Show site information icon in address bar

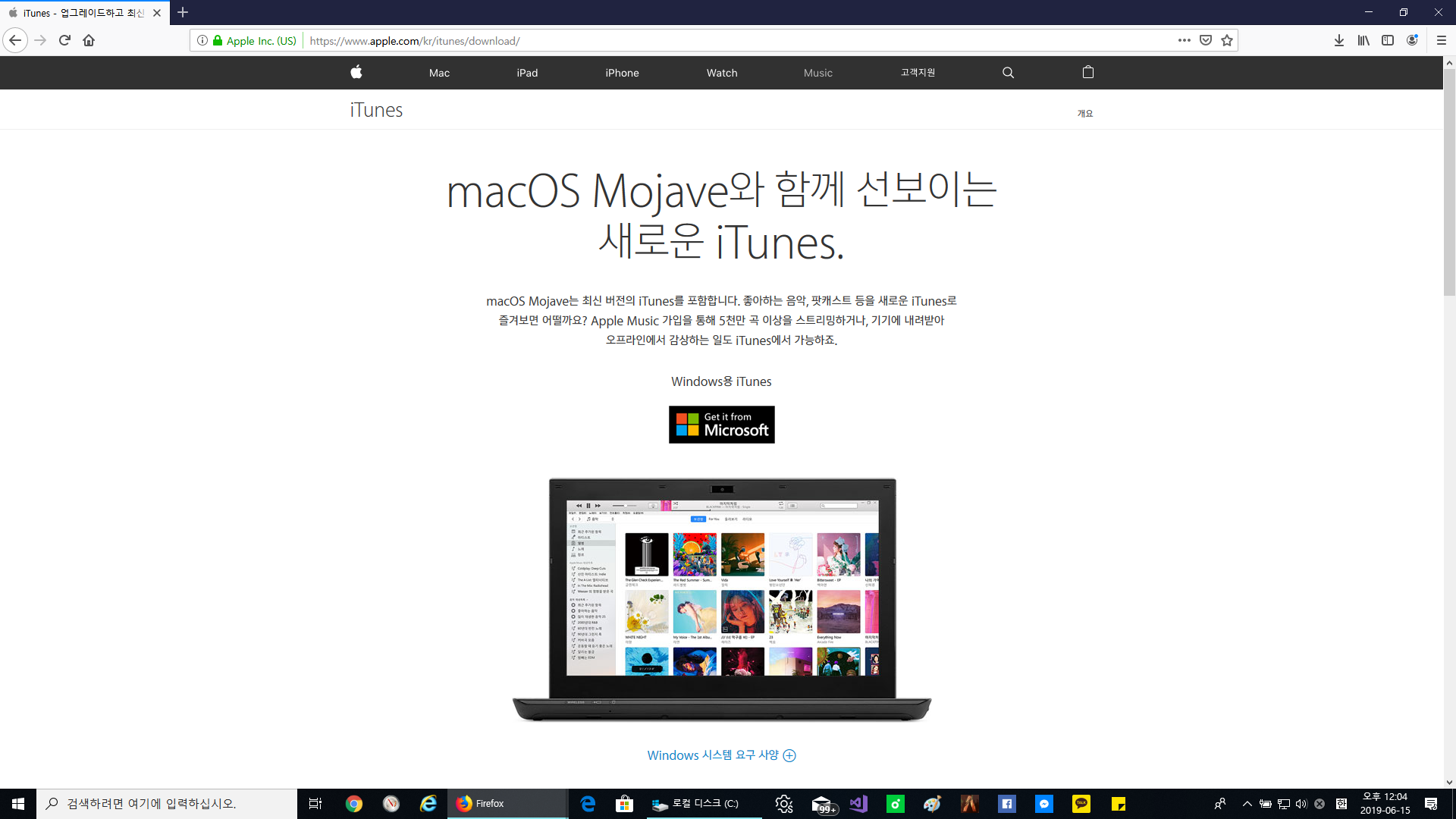click(x=202, y=40)
